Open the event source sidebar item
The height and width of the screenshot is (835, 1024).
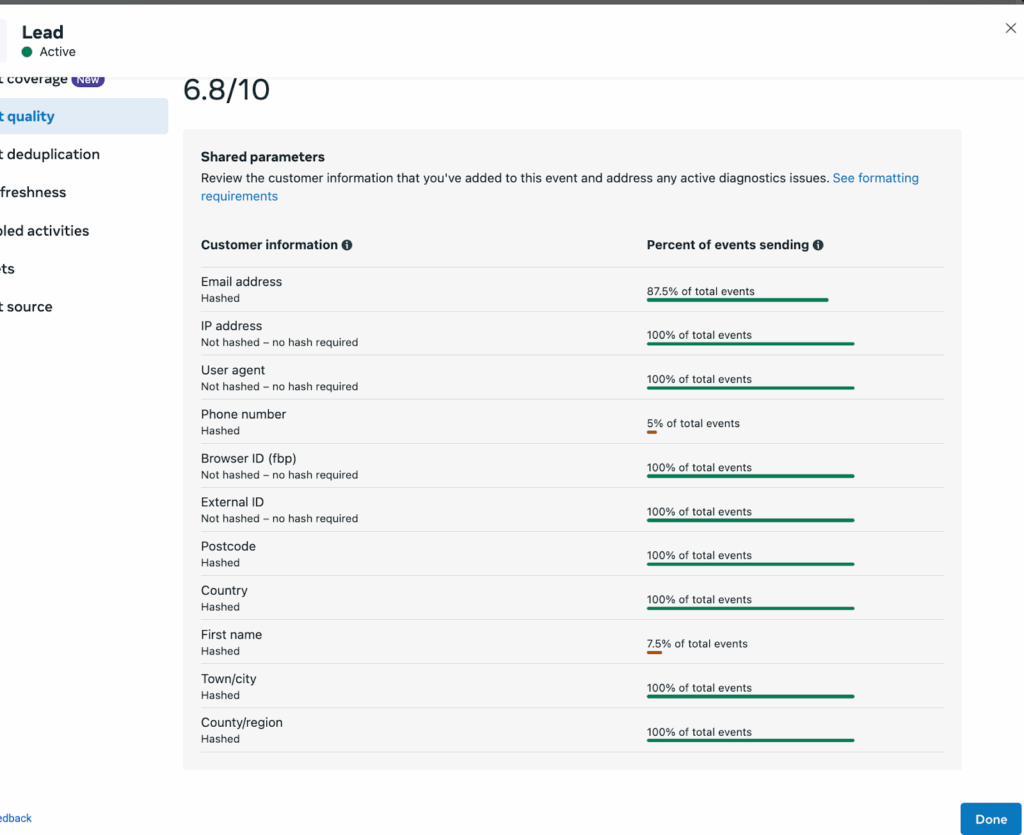click(x=28, y=306)
